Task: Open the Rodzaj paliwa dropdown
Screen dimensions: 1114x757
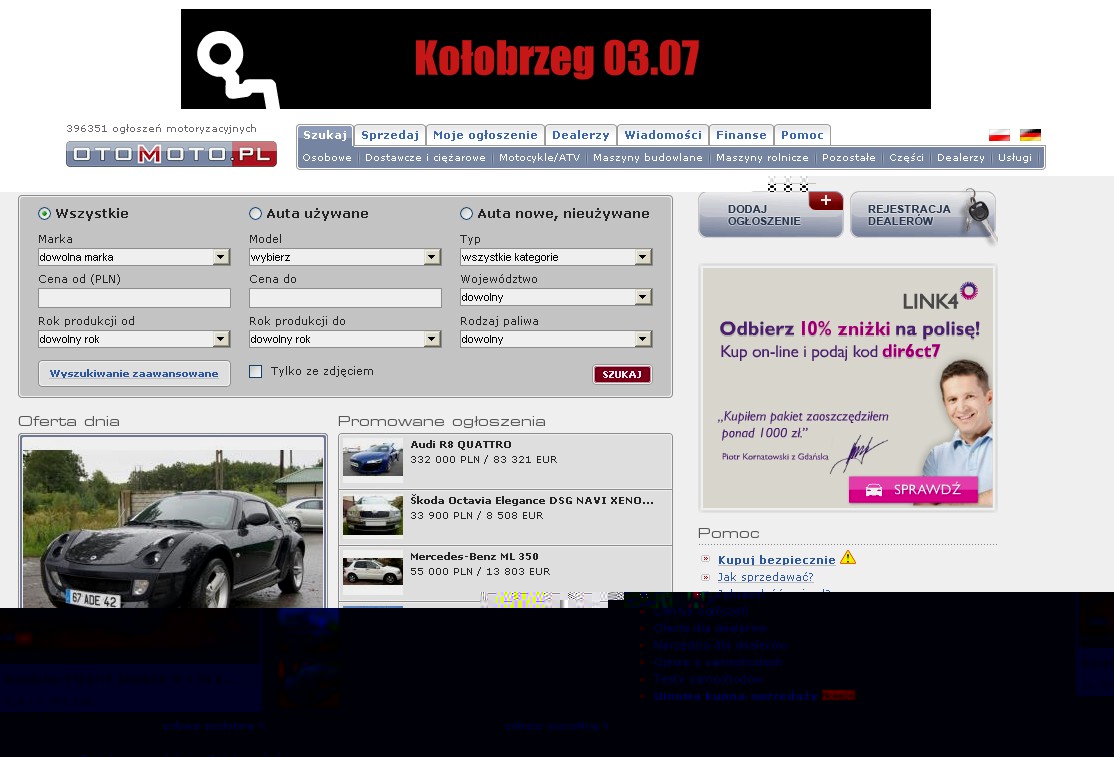Action: (x=556, y=339)
